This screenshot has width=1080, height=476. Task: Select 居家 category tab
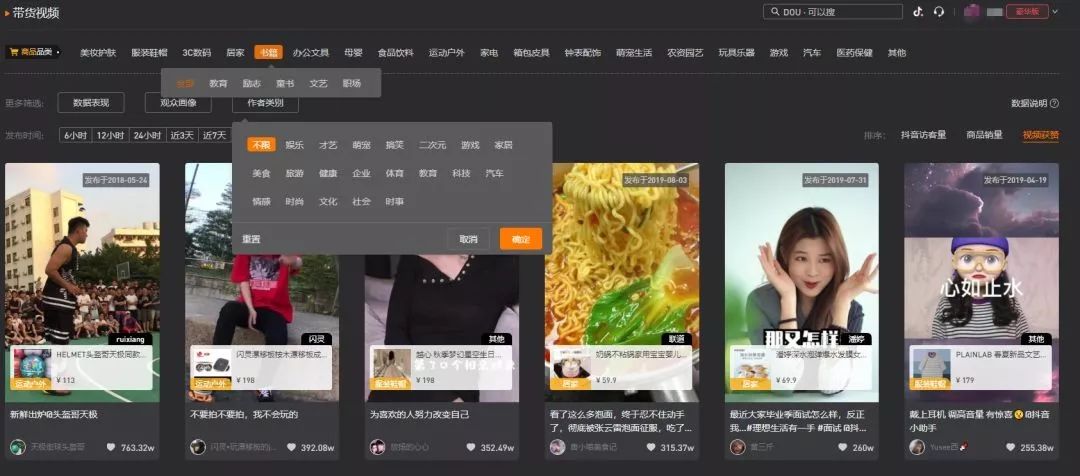tap(235, 53)
